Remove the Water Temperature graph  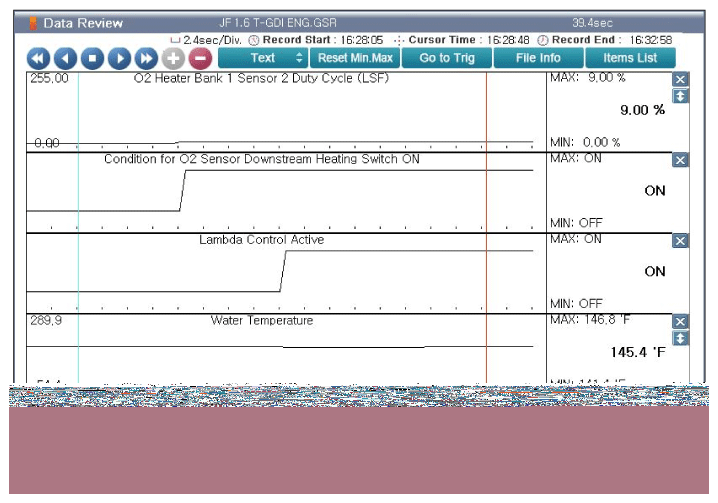tap(680, 322)
